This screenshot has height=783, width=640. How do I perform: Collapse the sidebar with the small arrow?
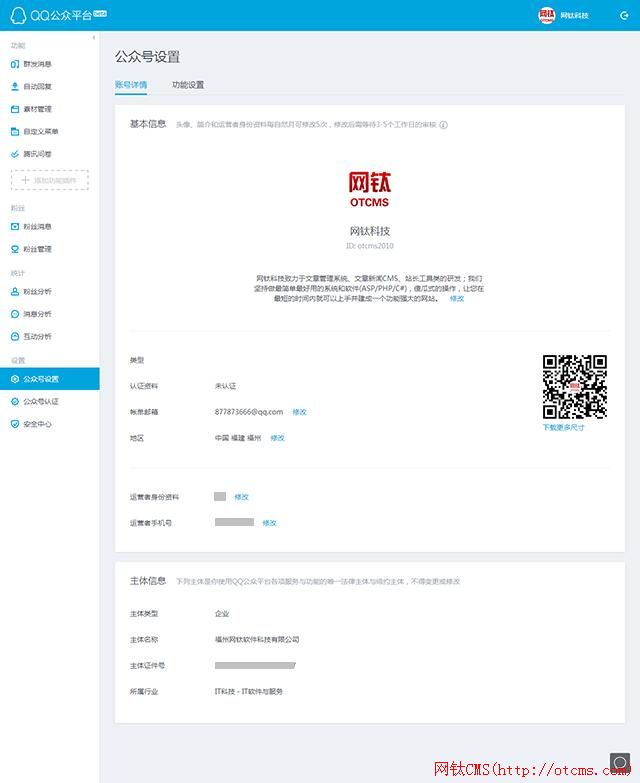click(94, 37)
